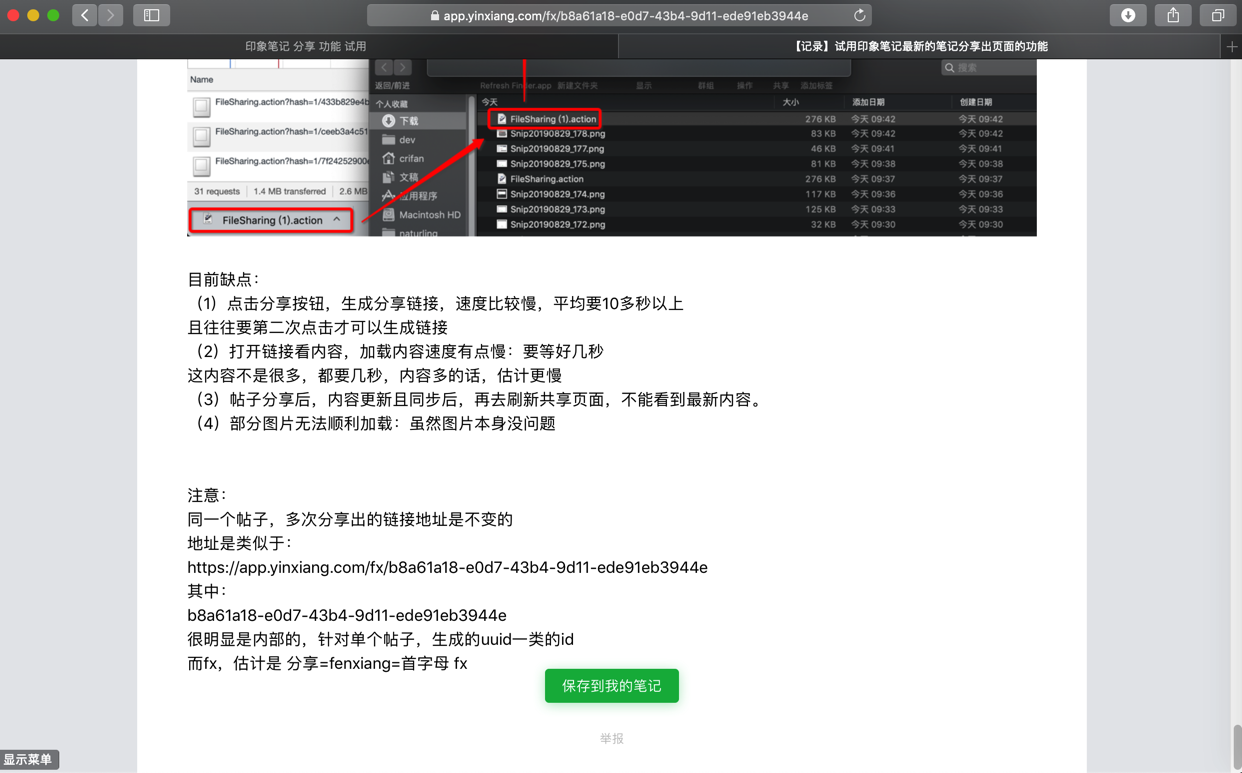Image resolution: width=1242 pixels, height=773 pixels.
Task: Click the page's vertical scrollbar thumb
Action: pos(1236,746)
